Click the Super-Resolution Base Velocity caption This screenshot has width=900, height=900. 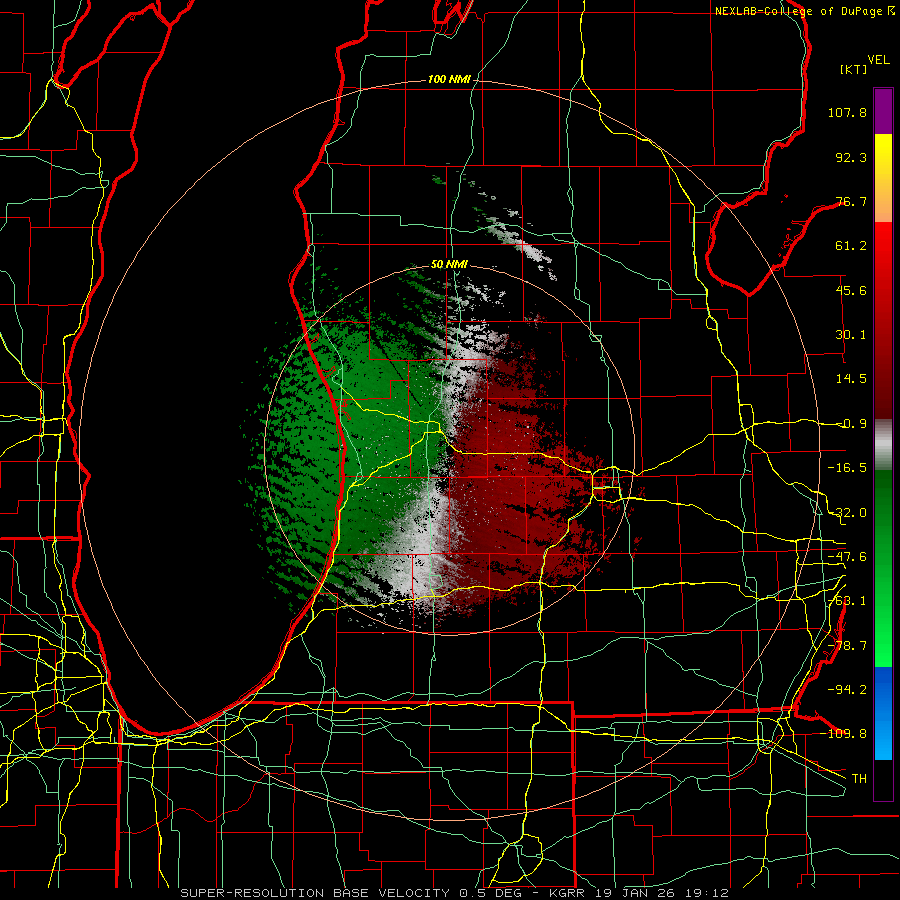(x=455, y=893)
